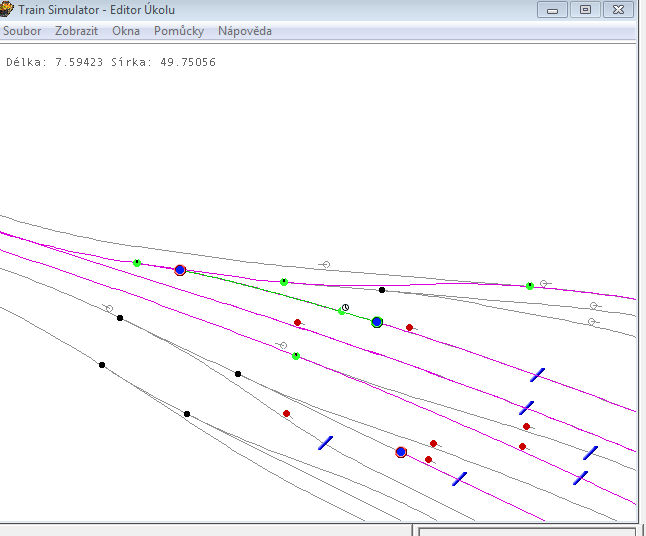Open the Zobrazit menu
This screenshot has width=646, height=536.
point(76,31)
